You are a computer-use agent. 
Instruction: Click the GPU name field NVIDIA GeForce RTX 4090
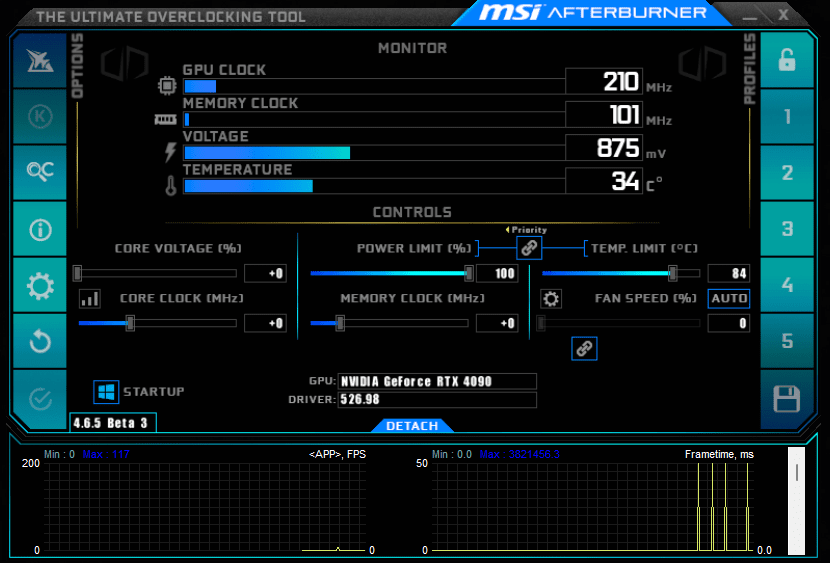pos(437,382)
